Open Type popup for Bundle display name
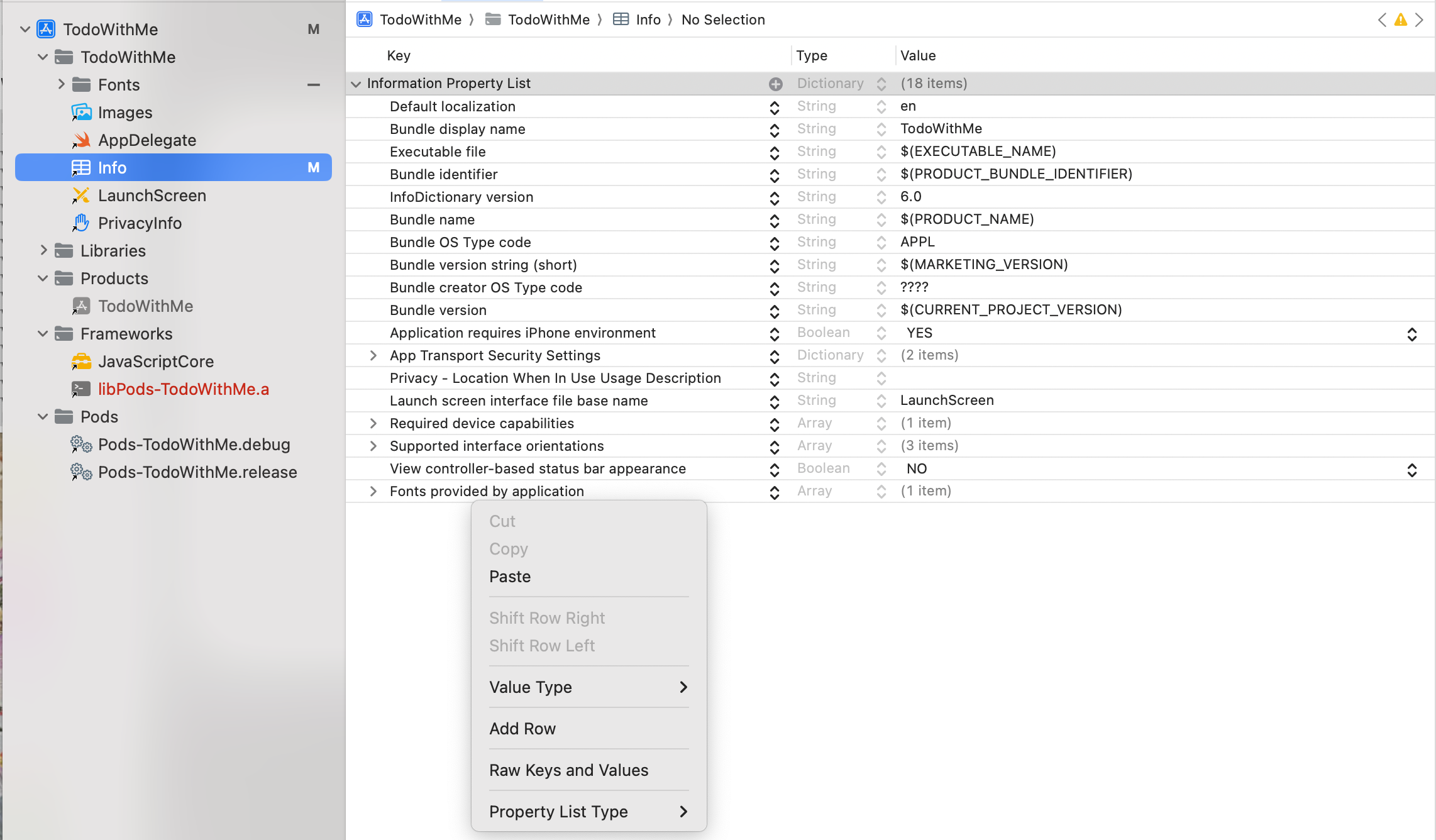The height and width of the screenshot is (840, 1436). click(881, 130)
